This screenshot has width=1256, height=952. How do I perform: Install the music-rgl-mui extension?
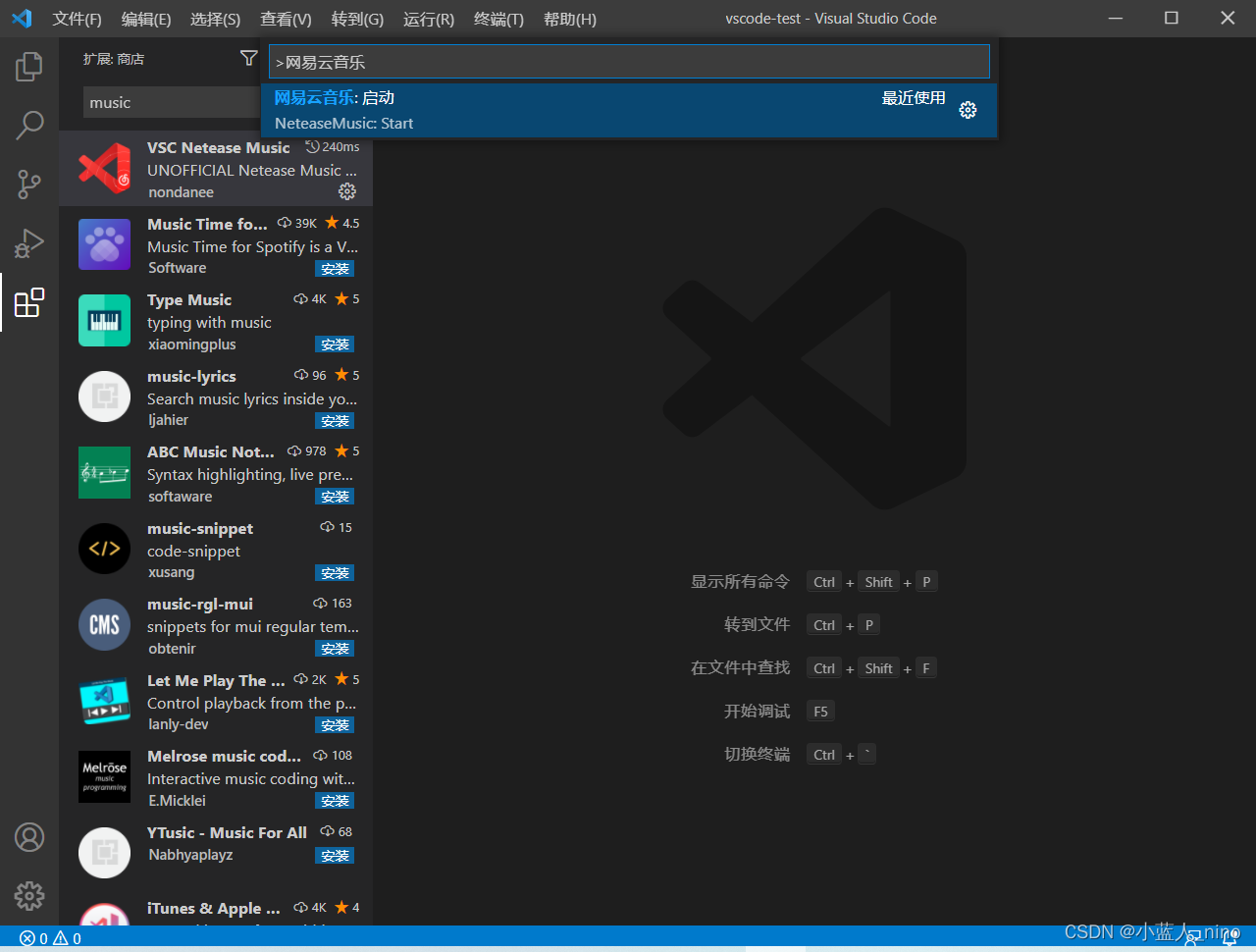(x=335, y=649)
